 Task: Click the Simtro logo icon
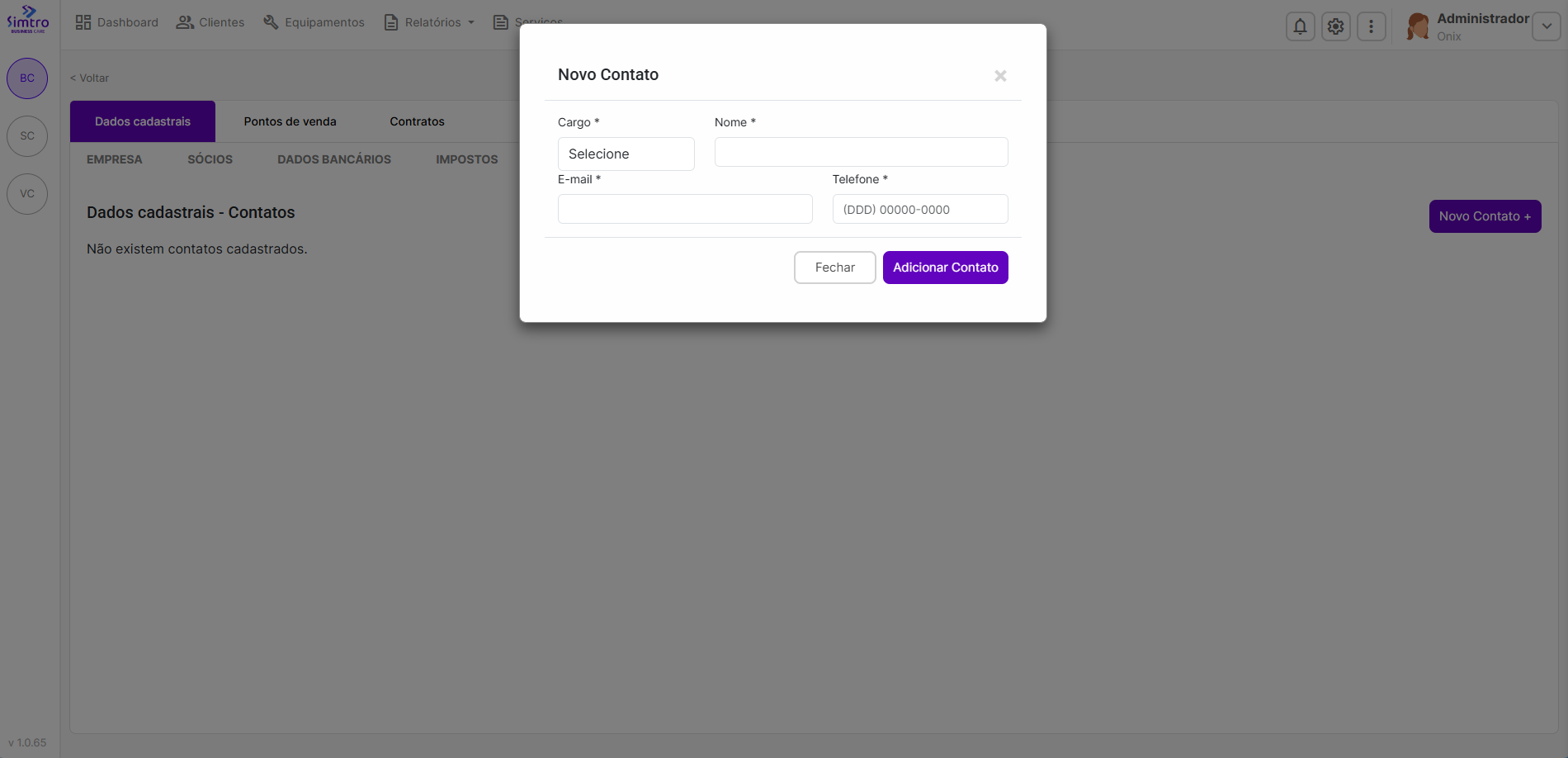(28, 18)
